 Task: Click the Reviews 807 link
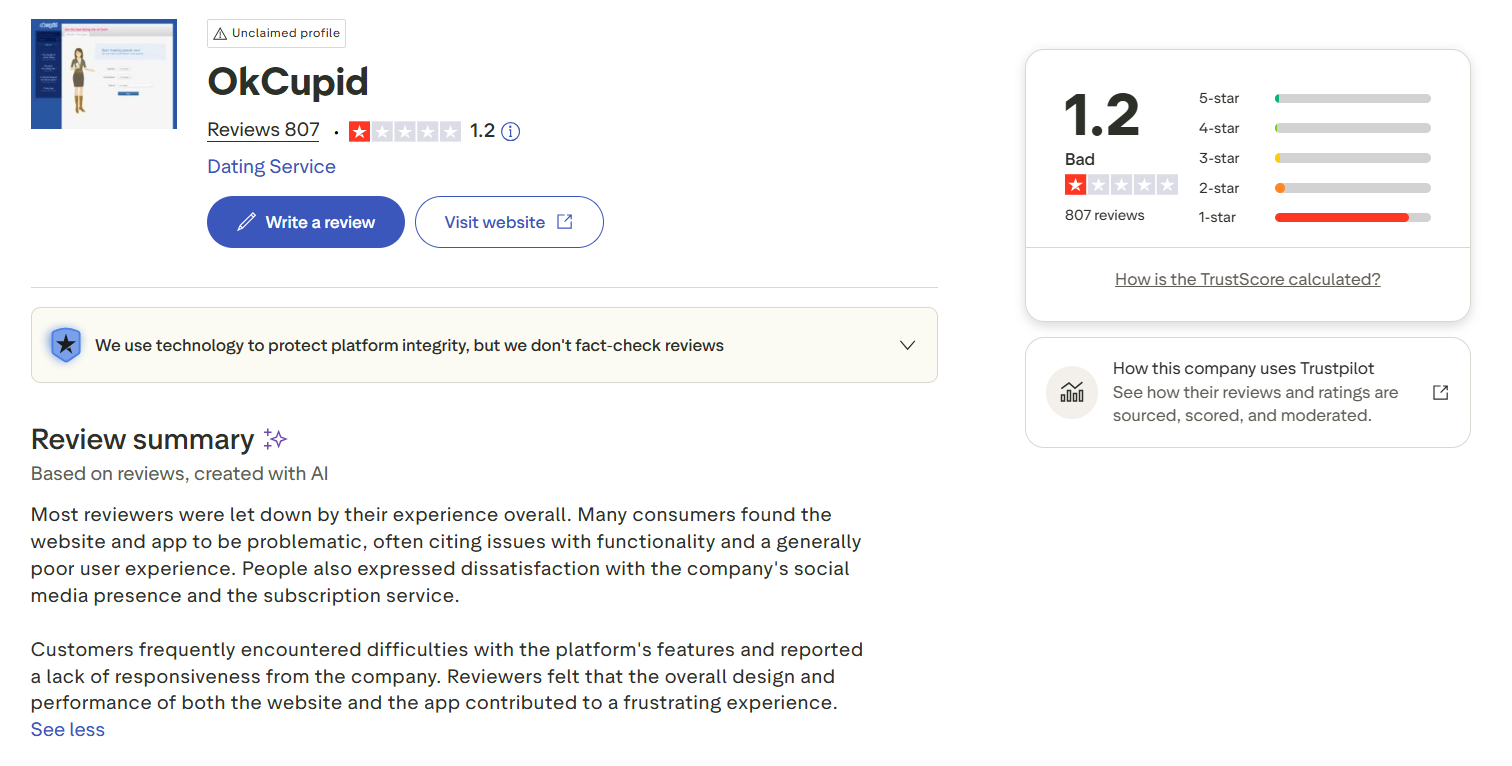263,130
